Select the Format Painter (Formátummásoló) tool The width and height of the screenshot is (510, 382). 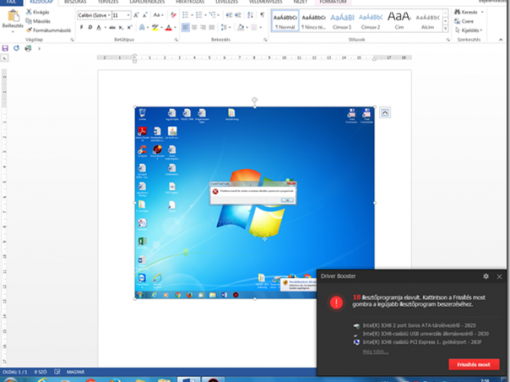pyautogui.click(x=49, y=30)
